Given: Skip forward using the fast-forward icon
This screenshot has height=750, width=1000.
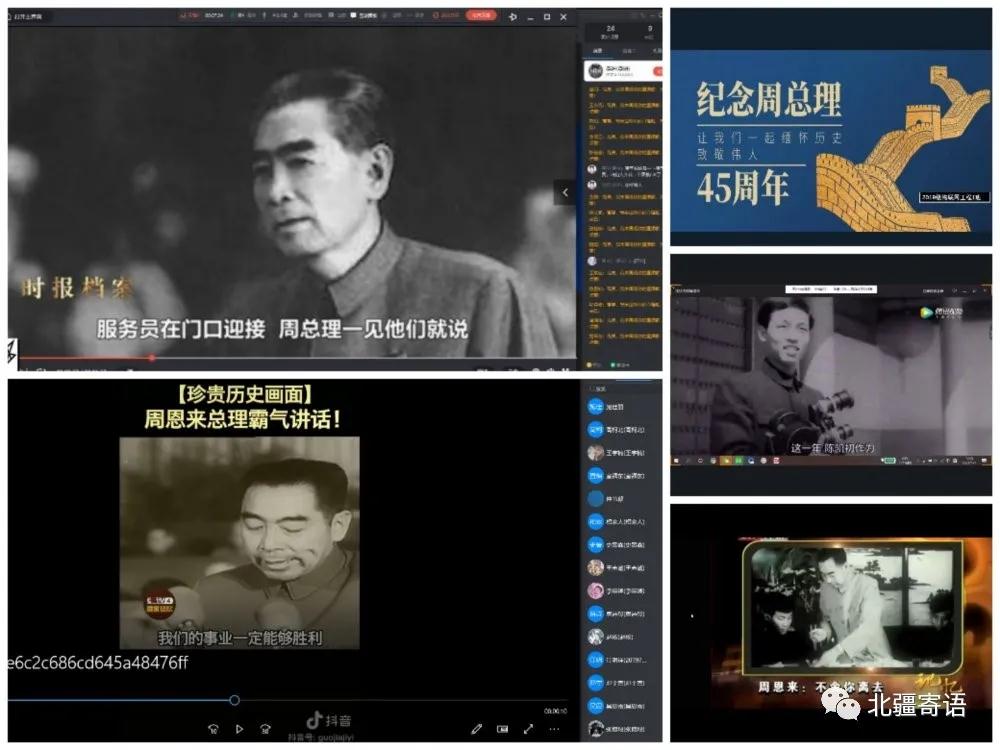Looking at the screenshot, I should [265, 729].
